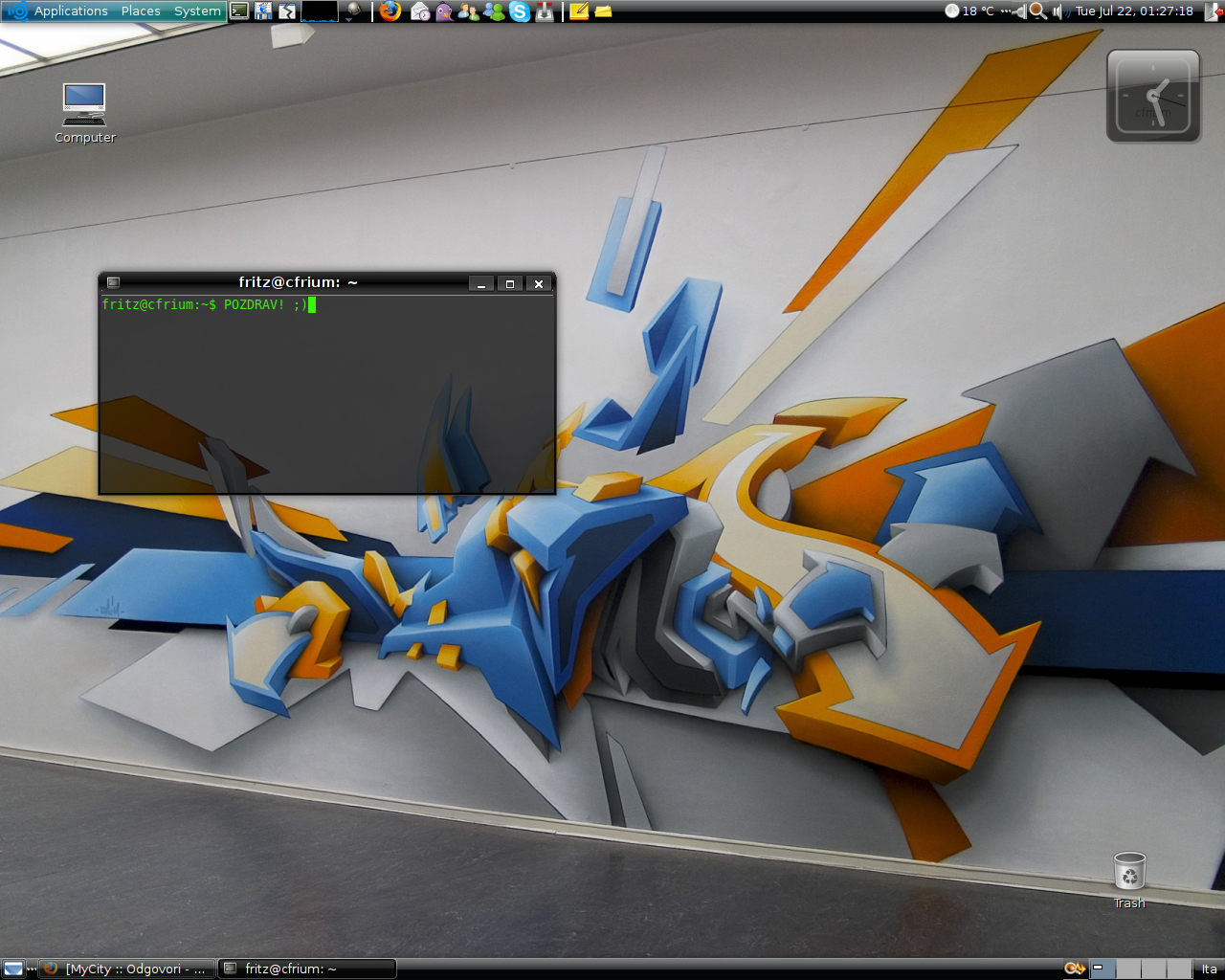Open the sticky notes applet
1225x980 pixels.
point(579,11)
